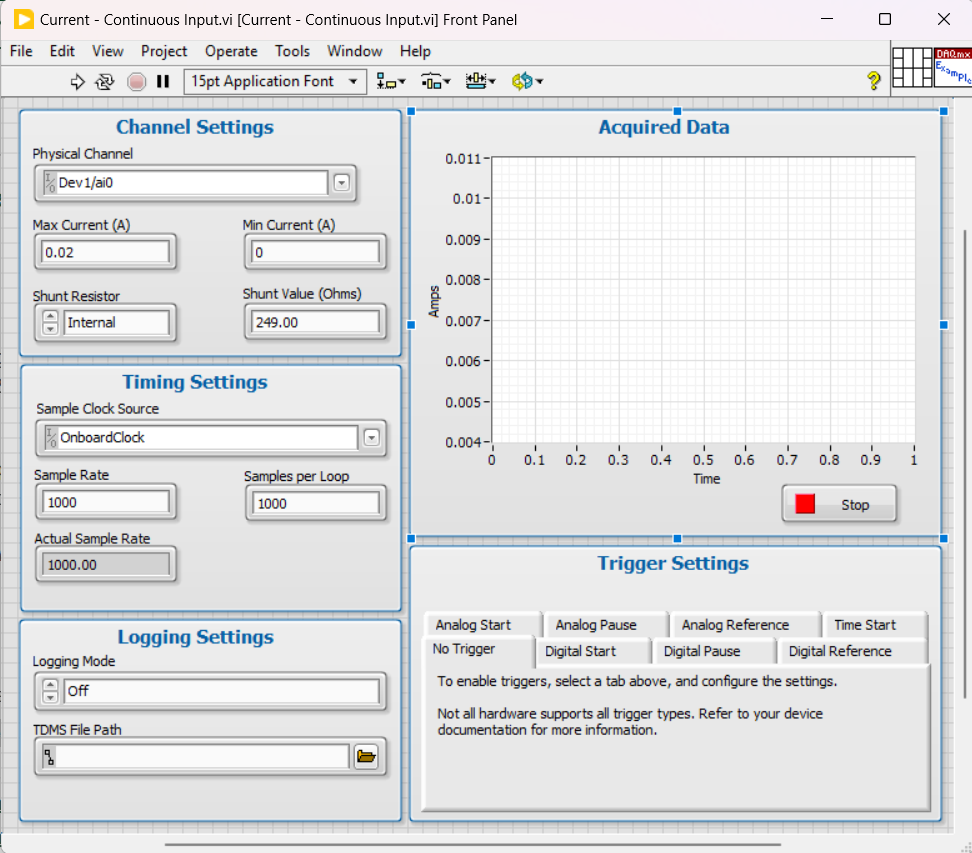Open the Window menu

[355, 51]
